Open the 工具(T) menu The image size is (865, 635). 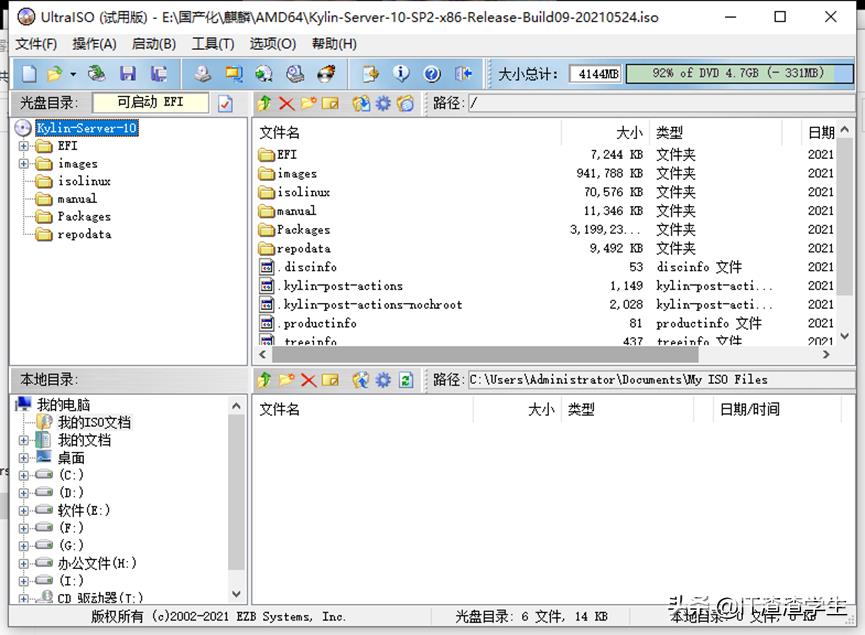click(212, 44)
